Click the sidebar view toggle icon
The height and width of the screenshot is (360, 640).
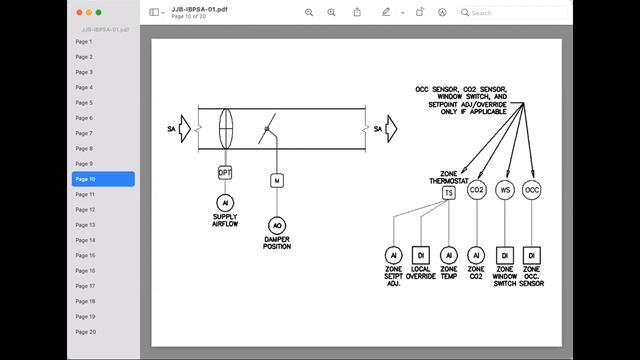click(154, 12)
